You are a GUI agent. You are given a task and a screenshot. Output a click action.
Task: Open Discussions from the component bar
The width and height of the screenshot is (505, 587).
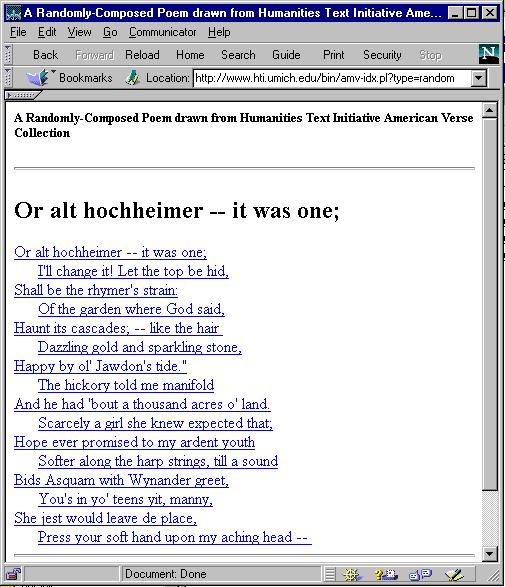(x=420, y=574)
